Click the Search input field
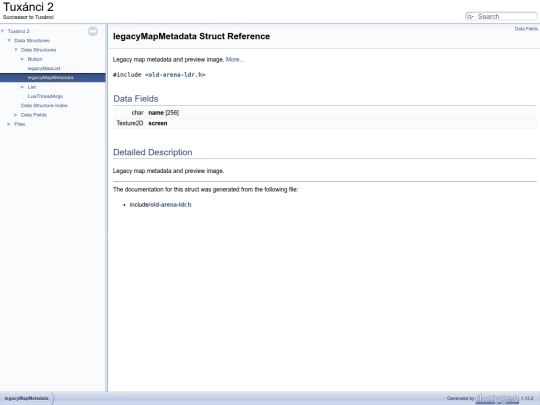The width and height of the screenshot is (540, 405). (506, 17)
